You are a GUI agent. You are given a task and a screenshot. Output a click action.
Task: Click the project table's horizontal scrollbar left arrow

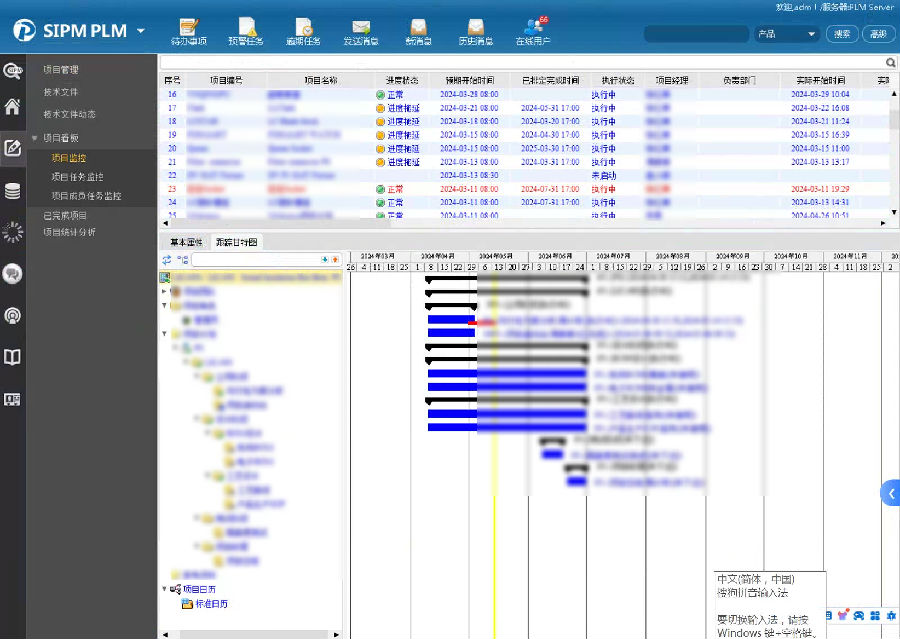point(166,223)
